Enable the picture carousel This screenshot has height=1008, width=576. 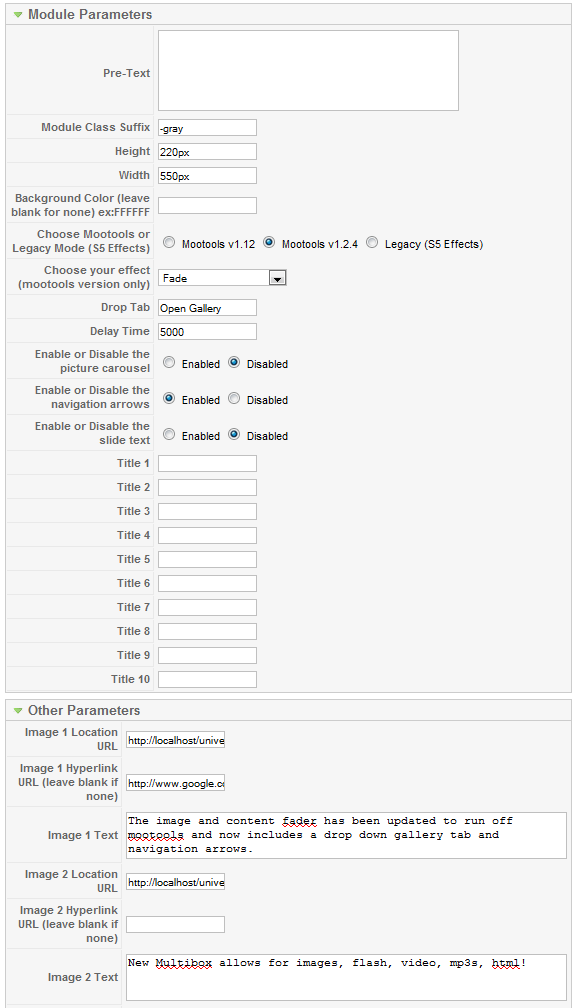tap(168, 363)
